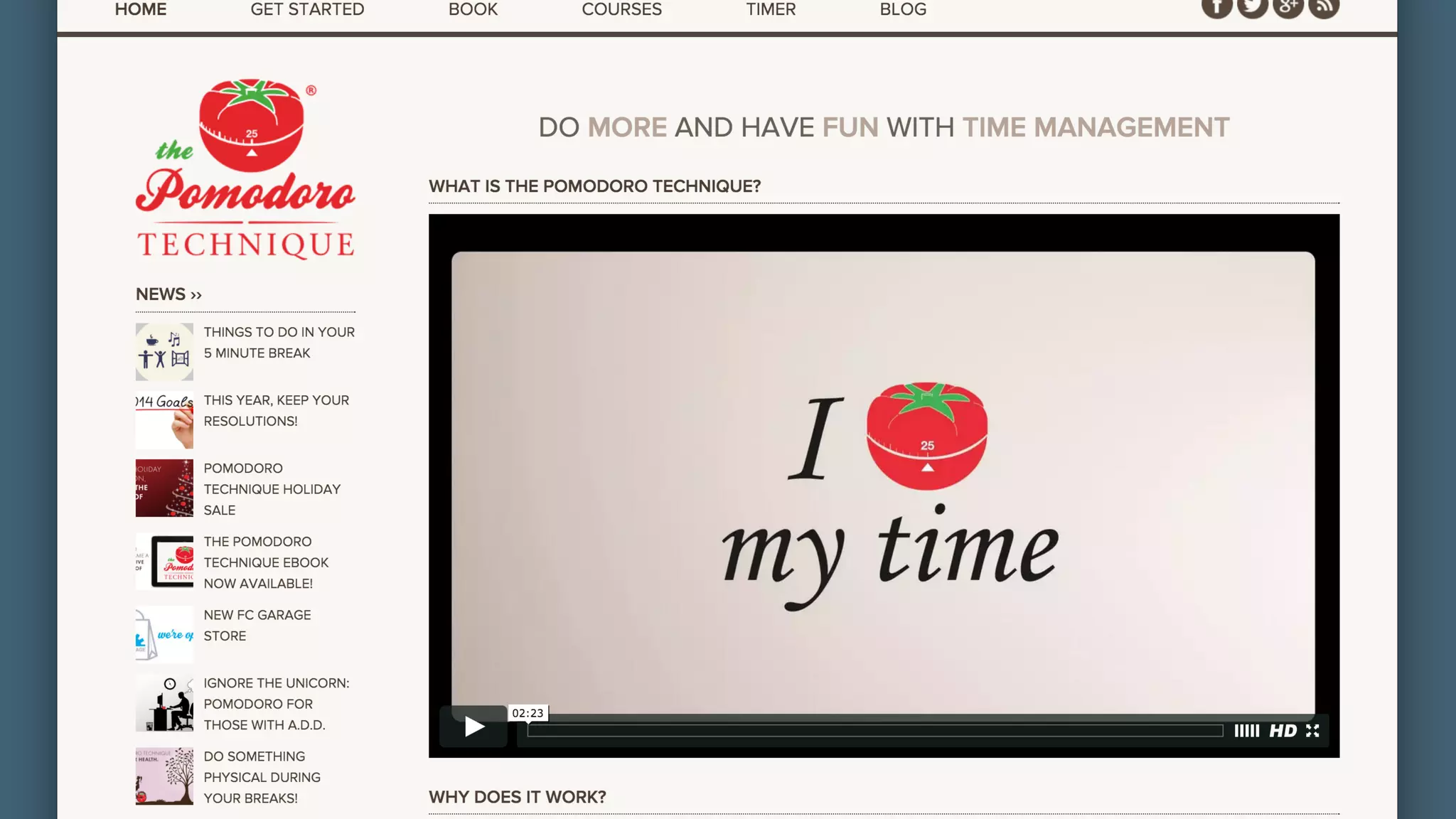The height and width of the screenshot is (819, 1456).
Task: Click the ebook tablet thumbnail image
Action: (164, 562)
